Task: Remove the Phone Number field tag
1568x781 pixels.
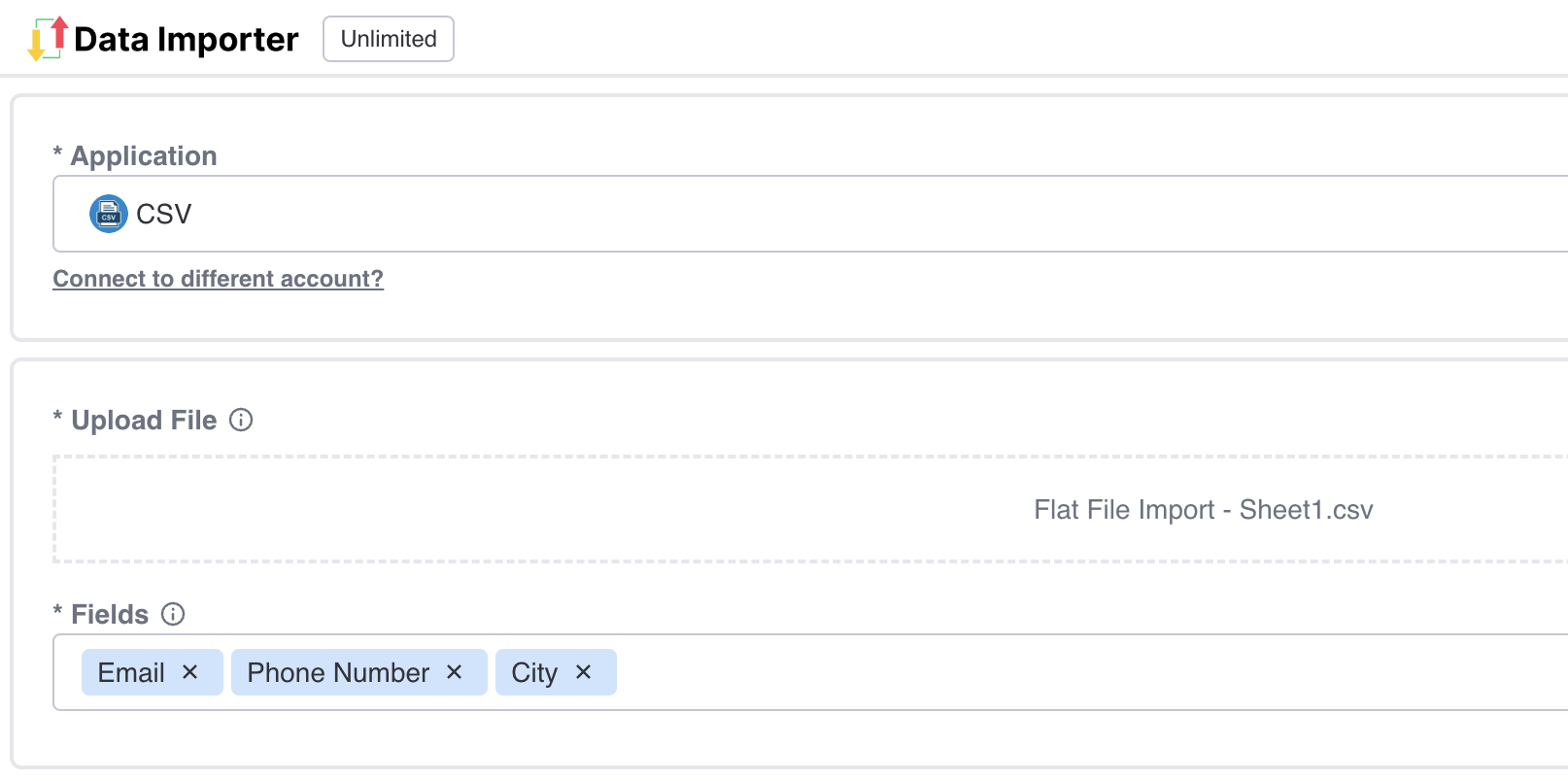Action: [454, 672]
